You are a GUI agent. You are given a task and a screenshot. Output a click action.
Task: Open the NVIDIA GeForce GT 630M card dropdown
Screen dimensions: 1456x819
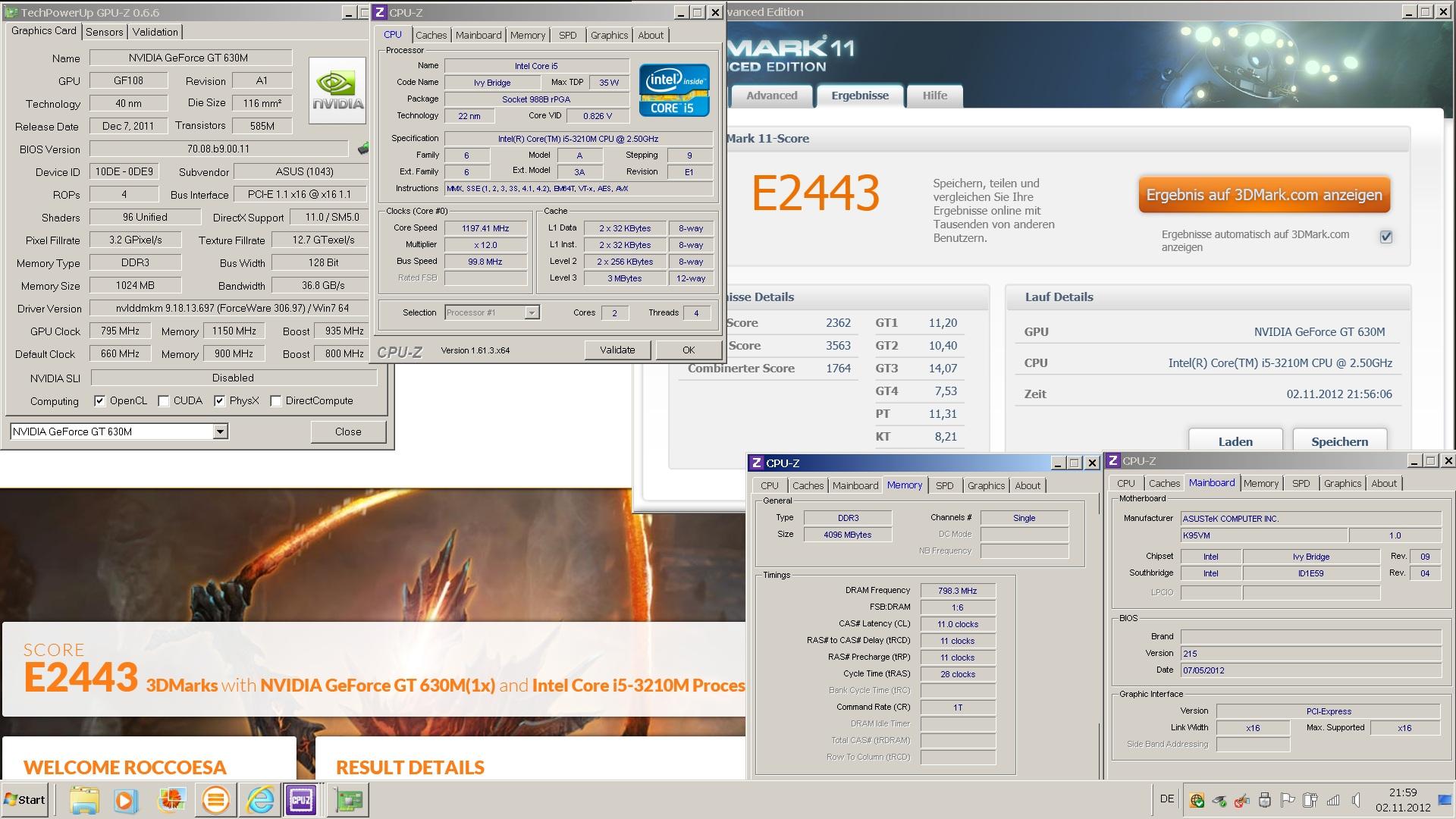pyautogui.click(x=219, y=431)
